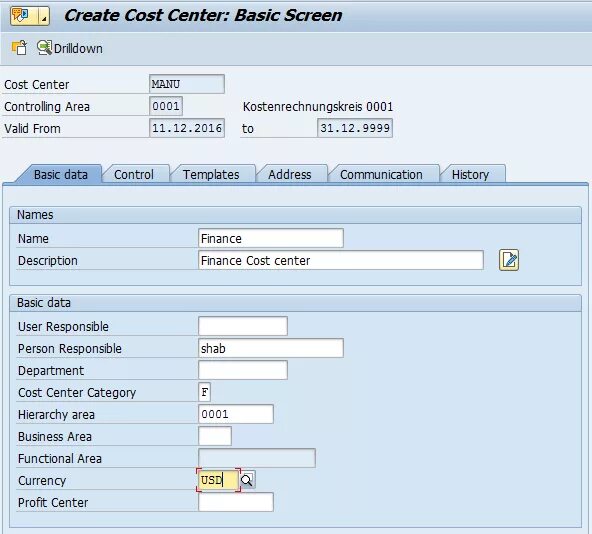Click the Description input field
The height and width of the screenshot is (534, 592).
[x=341, y=260]
